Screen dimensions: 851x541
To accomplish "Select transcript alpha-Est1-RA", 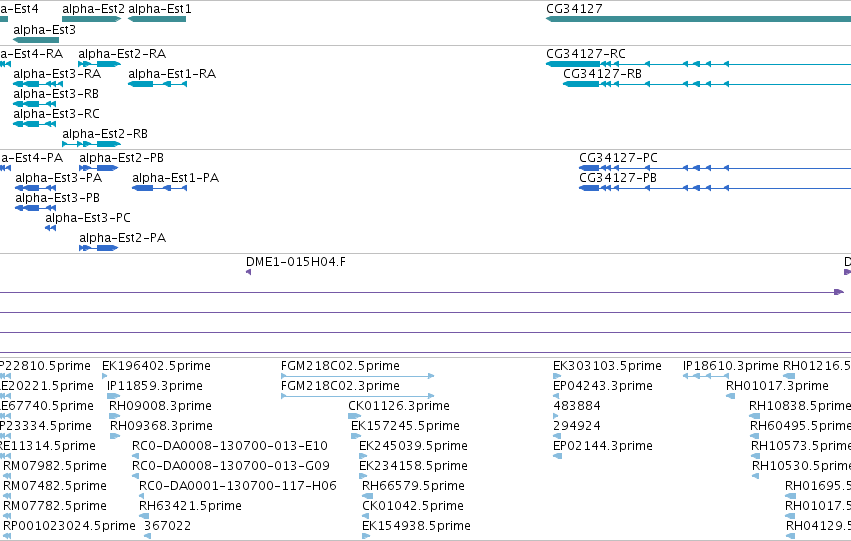I will point(157,84).
